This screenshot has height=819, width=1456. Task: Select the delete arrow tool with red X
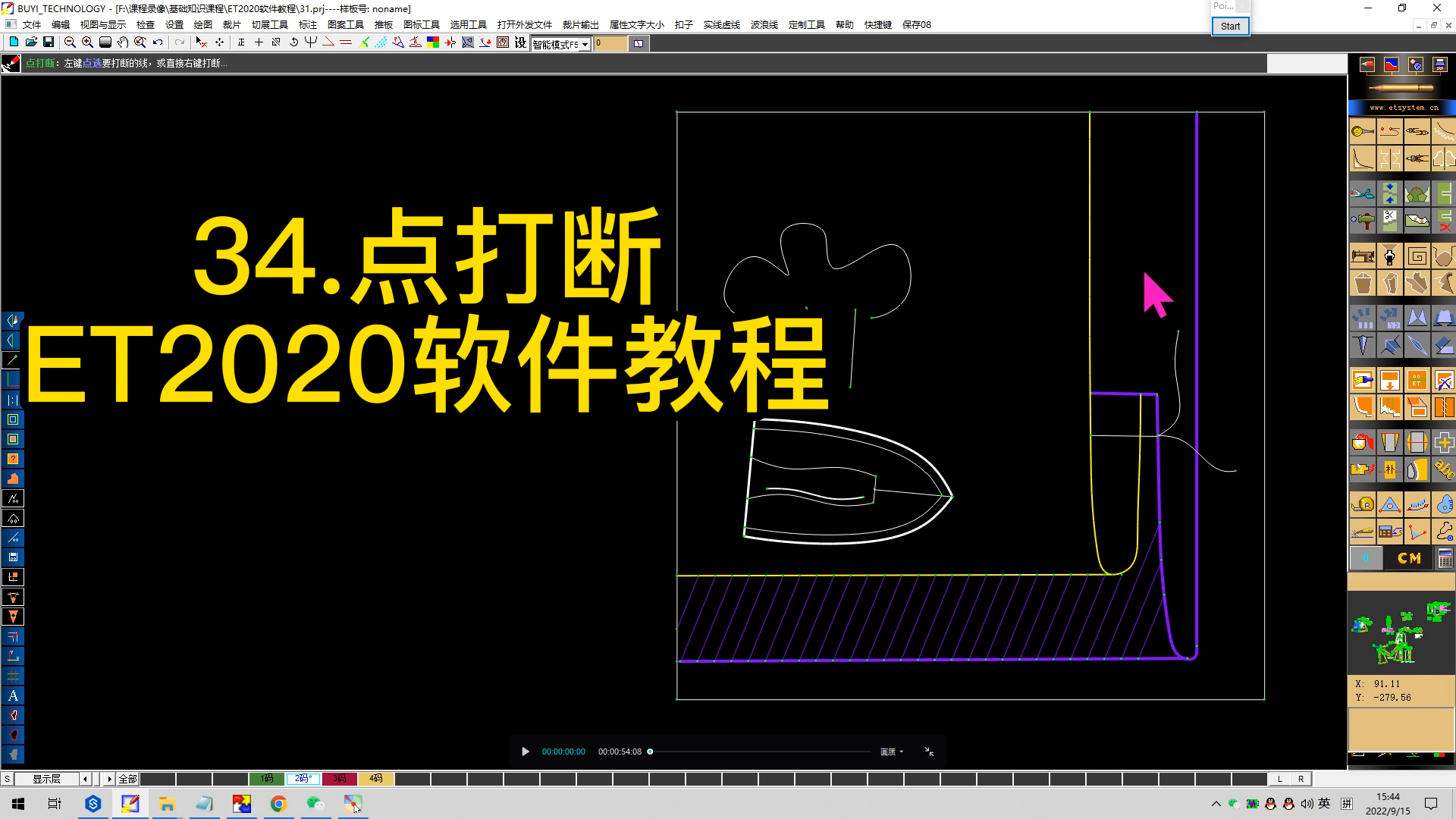click(201, 42)
